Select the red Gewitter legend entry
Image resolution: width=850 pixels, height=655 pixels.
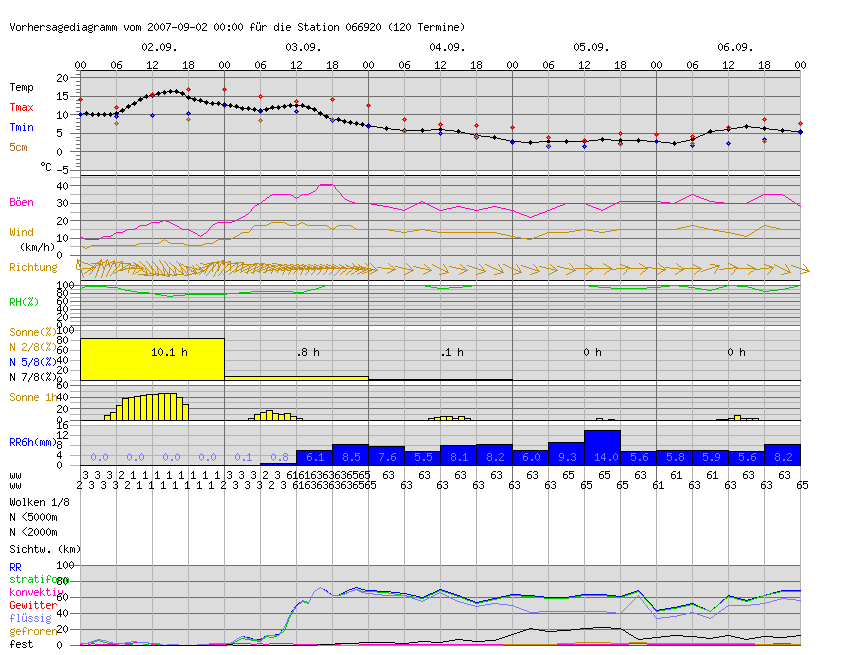pyautogui.click(x=32, y=605)
